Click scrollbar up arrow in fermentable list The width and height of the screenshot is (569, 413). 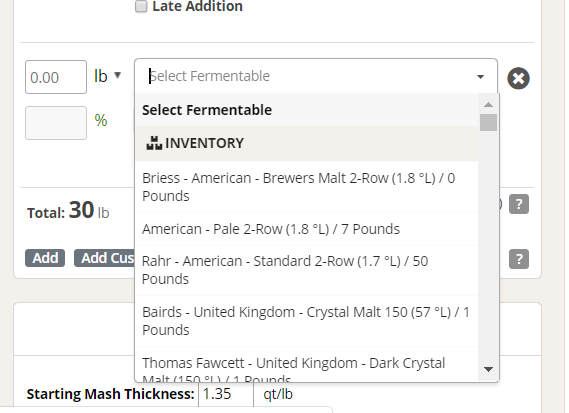488,105
